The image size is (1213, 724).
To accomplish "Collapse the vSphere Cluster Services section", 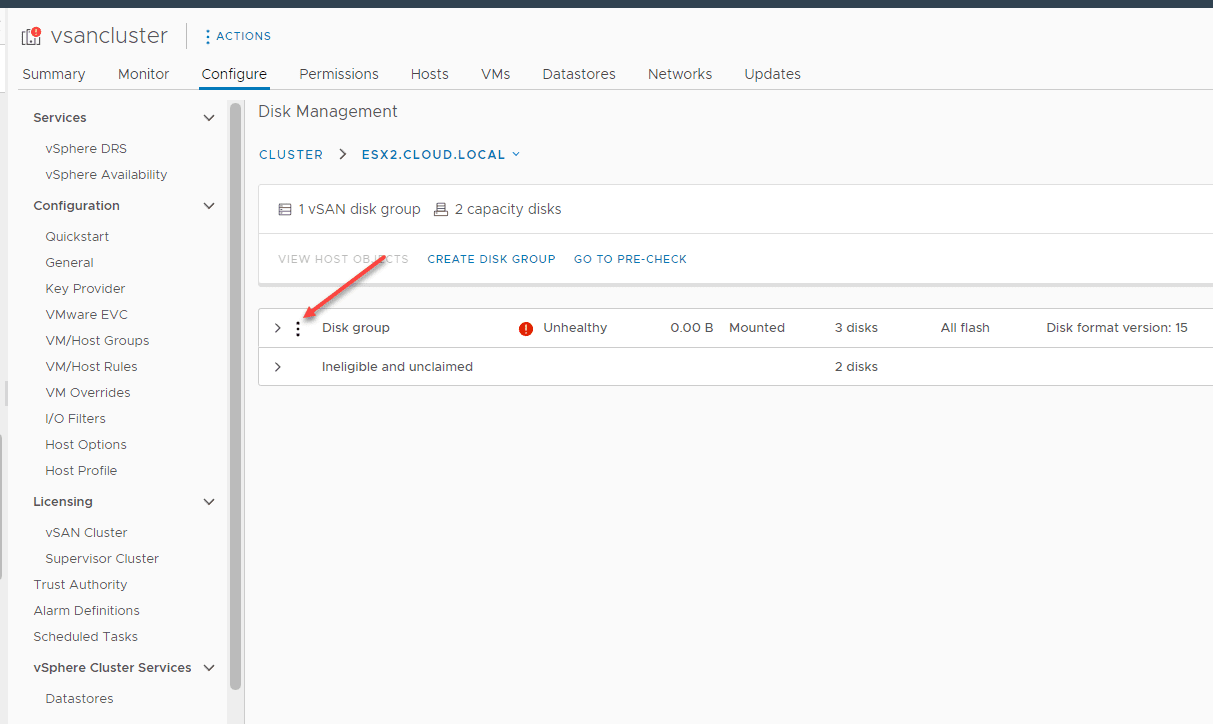I will [209, 668].
